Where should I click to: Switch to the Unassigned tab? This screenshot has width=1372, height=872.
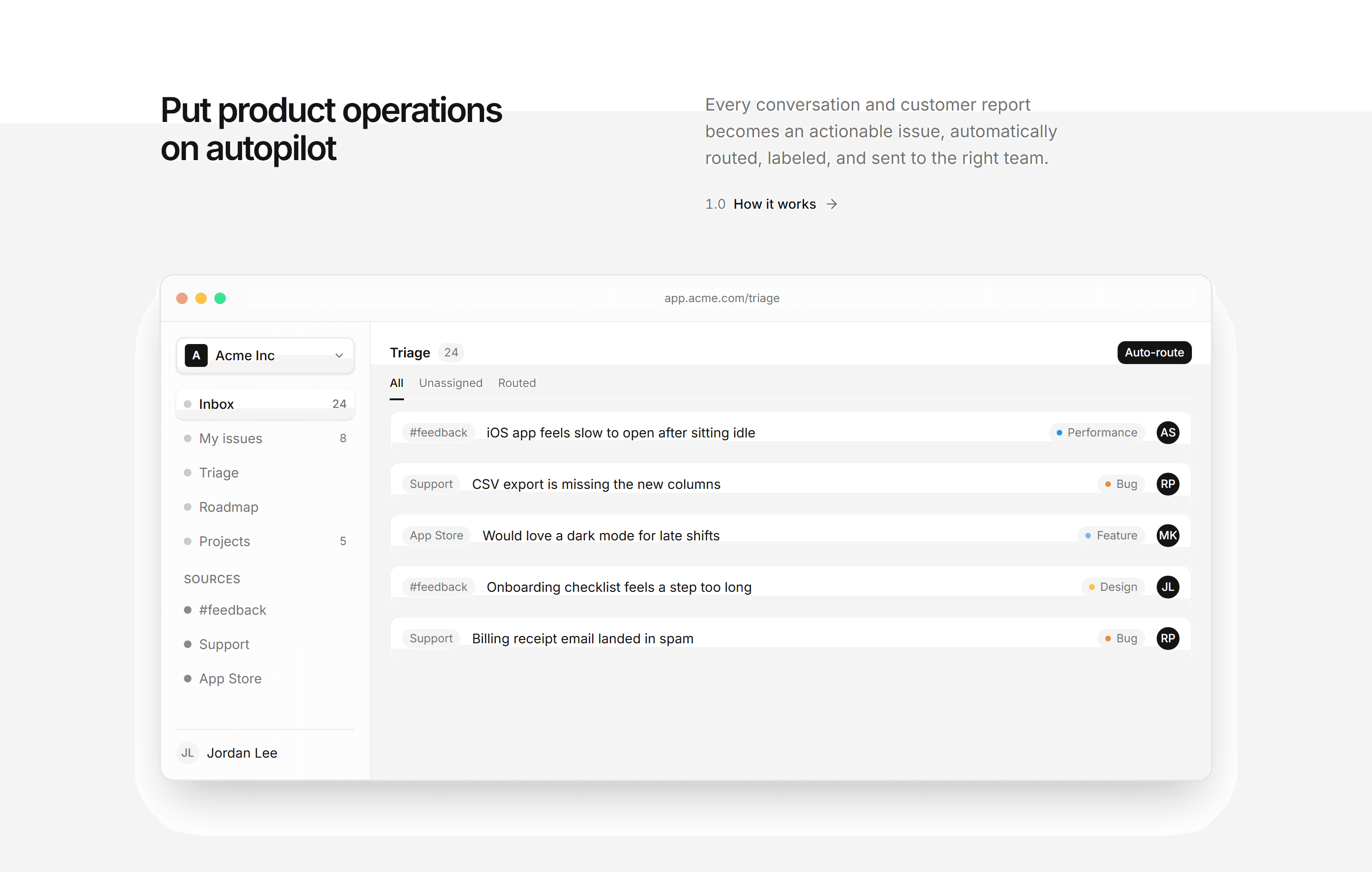tap(451, 383)
